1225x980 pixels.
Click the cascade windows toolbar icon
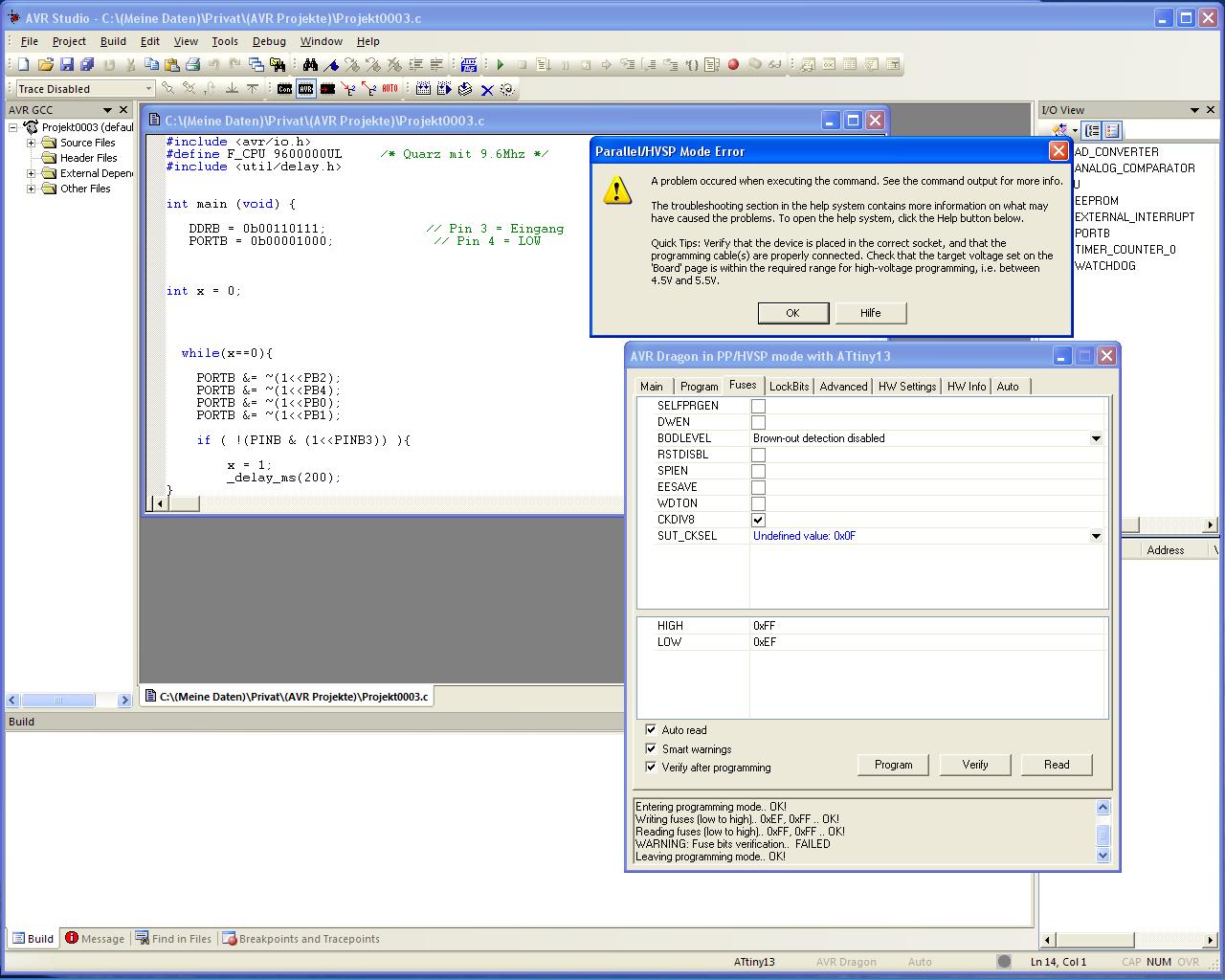click(256, 64)
